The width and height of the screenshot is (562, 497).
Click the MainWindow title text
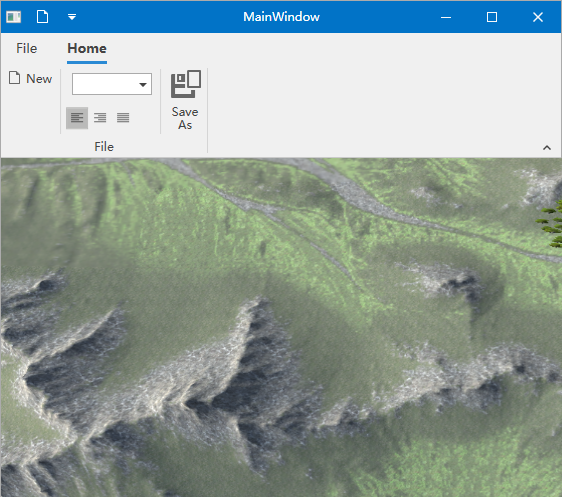(x=281, y=17)
